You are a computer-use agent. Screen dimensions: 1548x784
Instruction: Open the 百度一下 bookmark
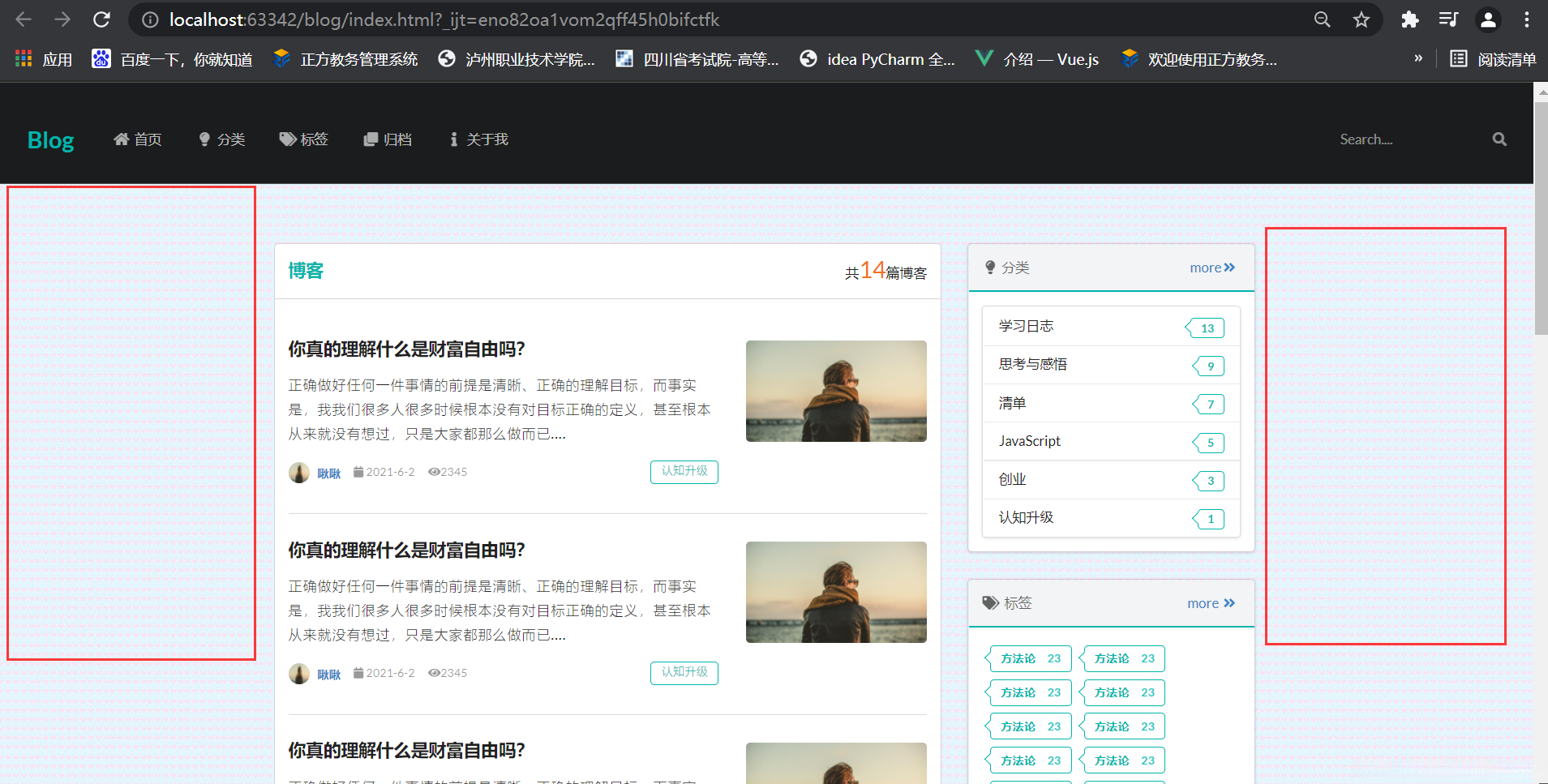(172, 59)
